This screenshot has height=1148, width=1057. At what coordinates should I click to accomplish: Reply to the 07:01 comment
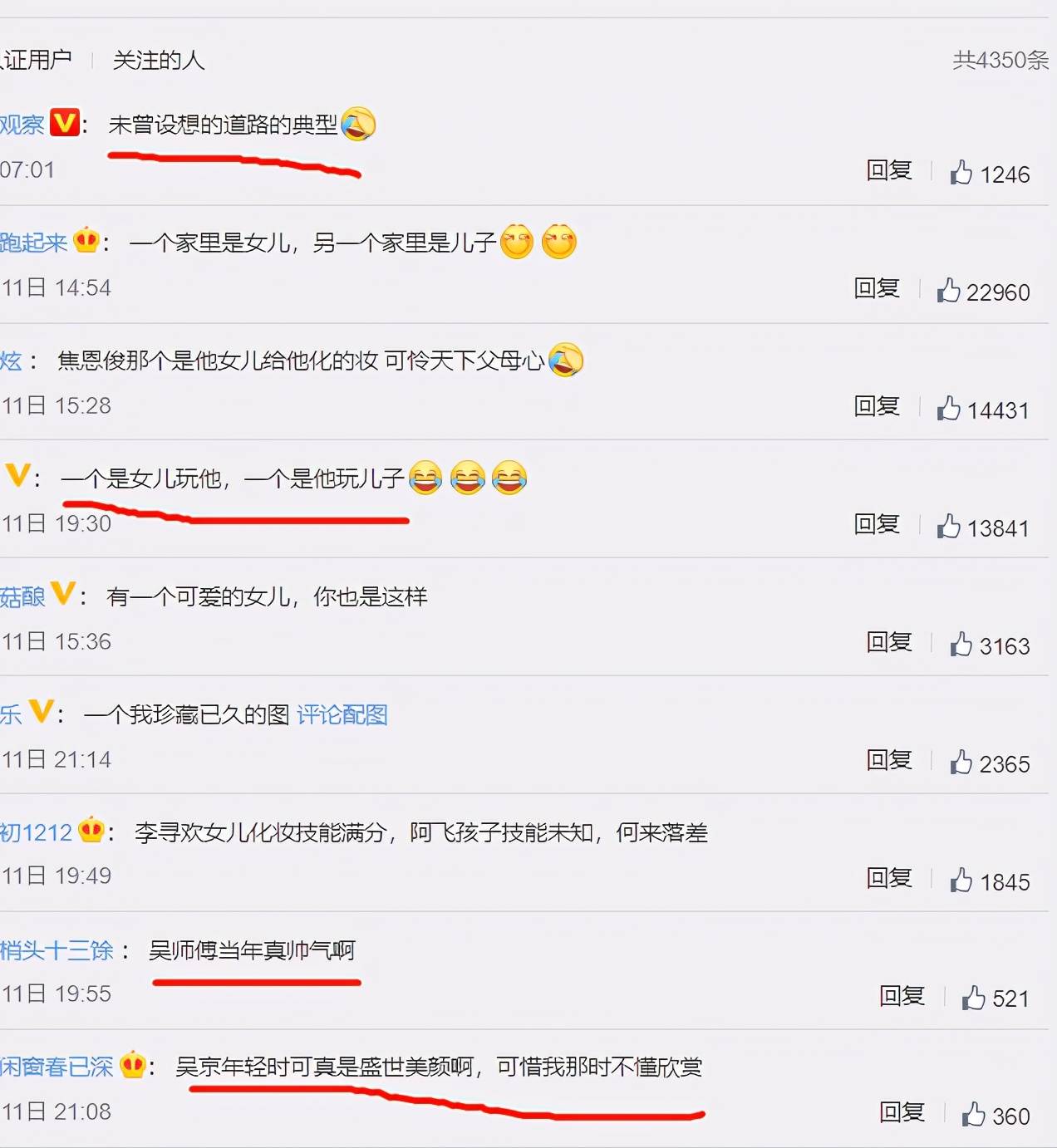click(x=889, y=170)
